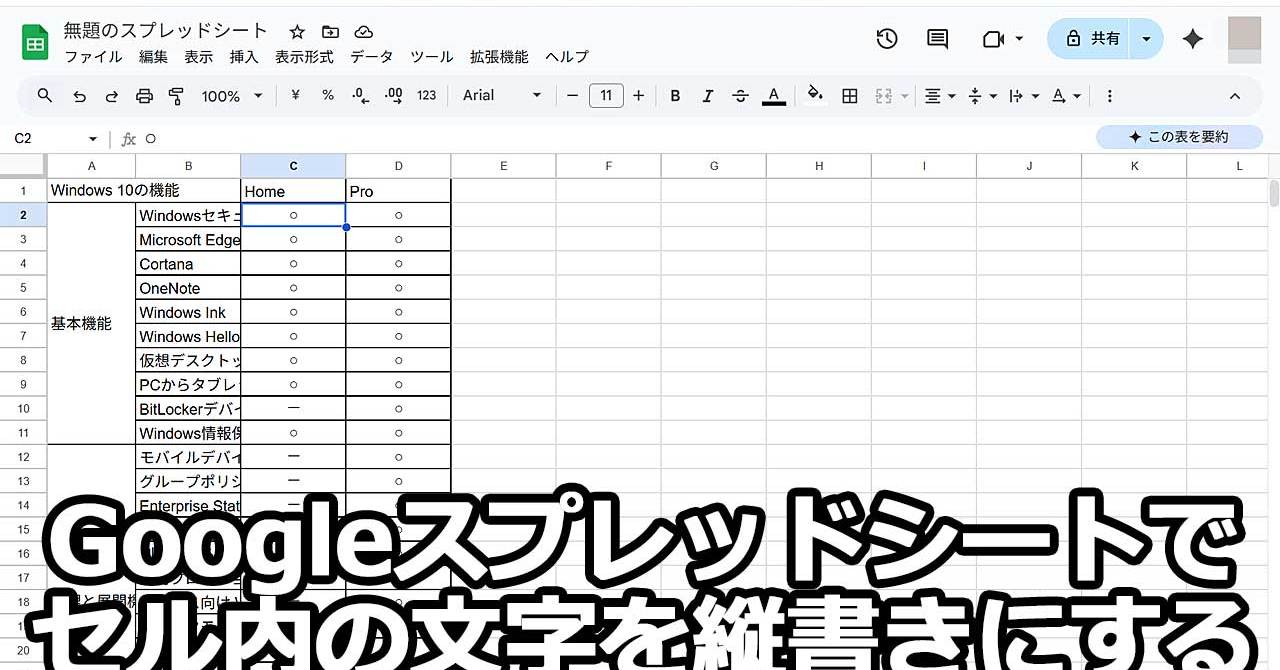Click the print icon
This screenshot has height=670, width=1280.
coord(144,96)
